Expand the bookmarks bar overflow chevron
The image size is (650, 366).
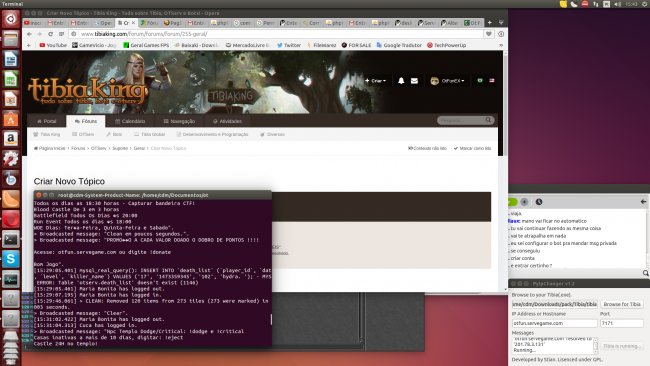point(501,45)
